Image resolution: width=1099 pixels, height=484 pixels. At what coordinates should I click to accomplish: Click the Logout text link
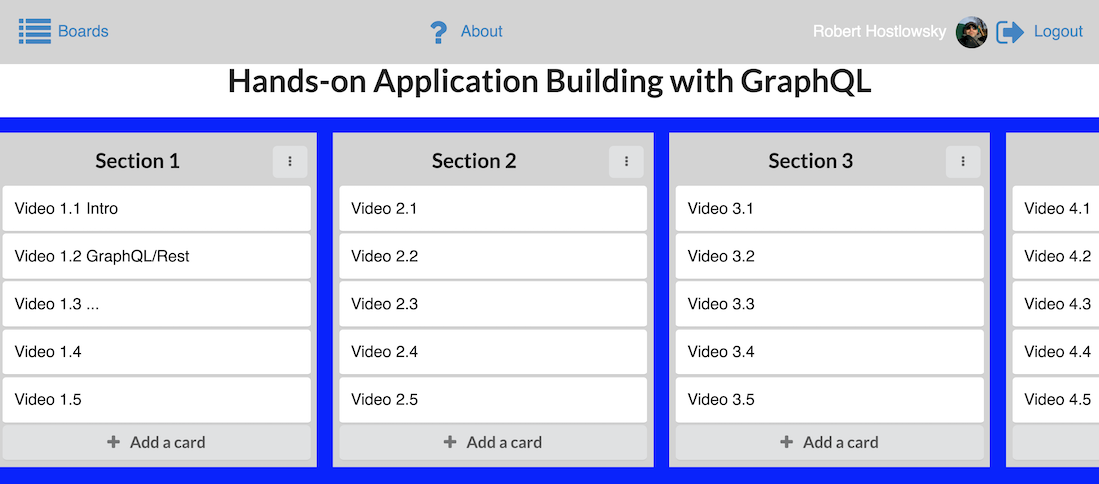click(x=1058, y=32)
